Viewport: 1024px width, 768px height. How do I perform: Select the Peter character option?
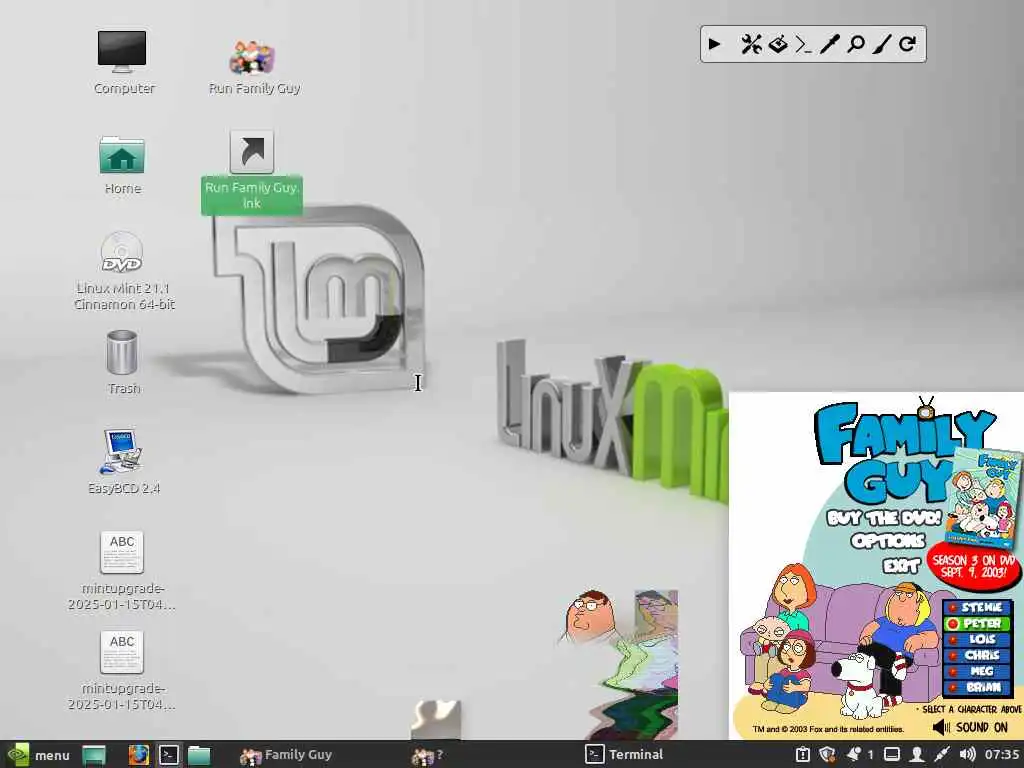point(978,623)
